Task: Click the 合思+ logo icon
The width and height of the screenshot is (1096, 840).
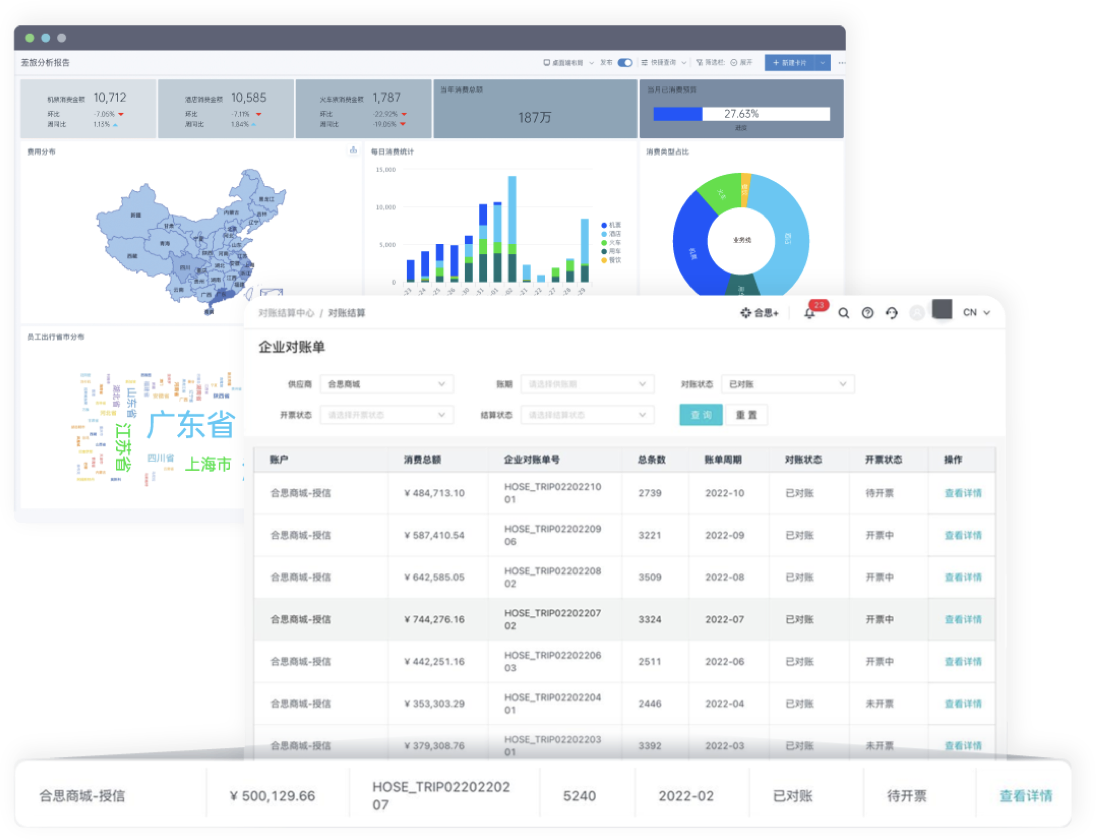Action: pyautogui.click(x=759, y=313)
